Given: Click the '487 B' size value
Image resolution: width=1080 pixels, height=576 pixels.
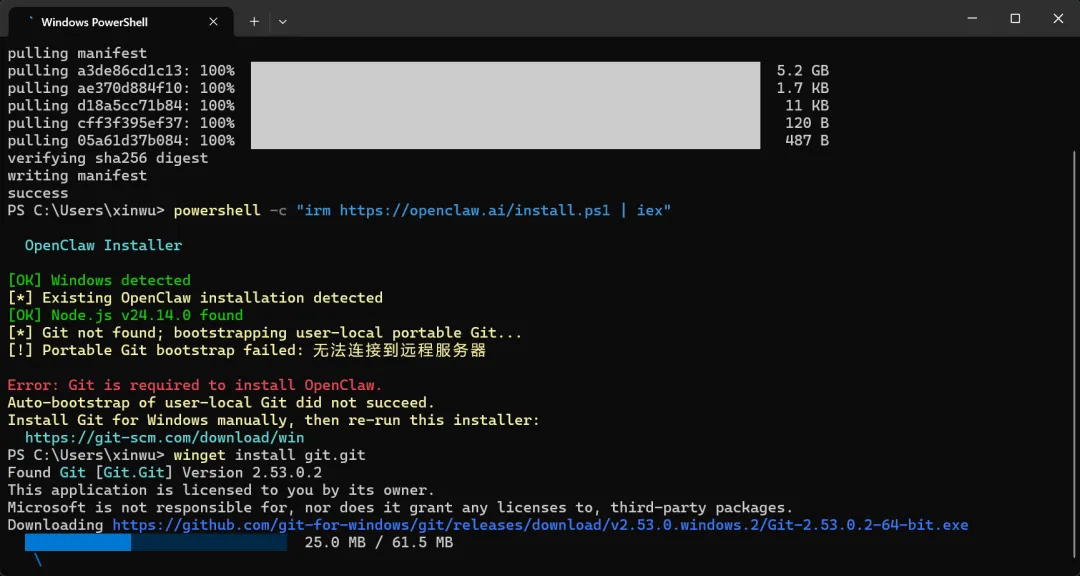Looking at the screenshot, I should (807, 141).
